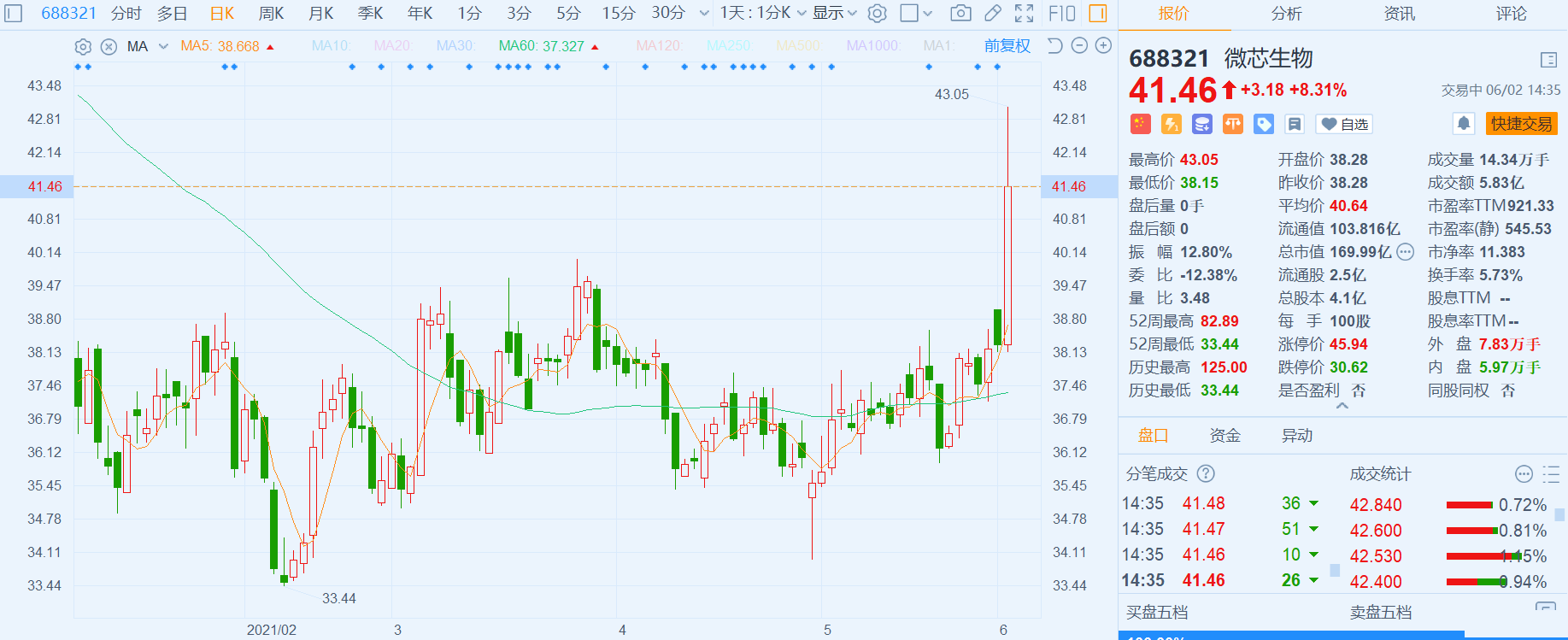Click the 快捷交易 quick trade button

tap(1522, 124)
